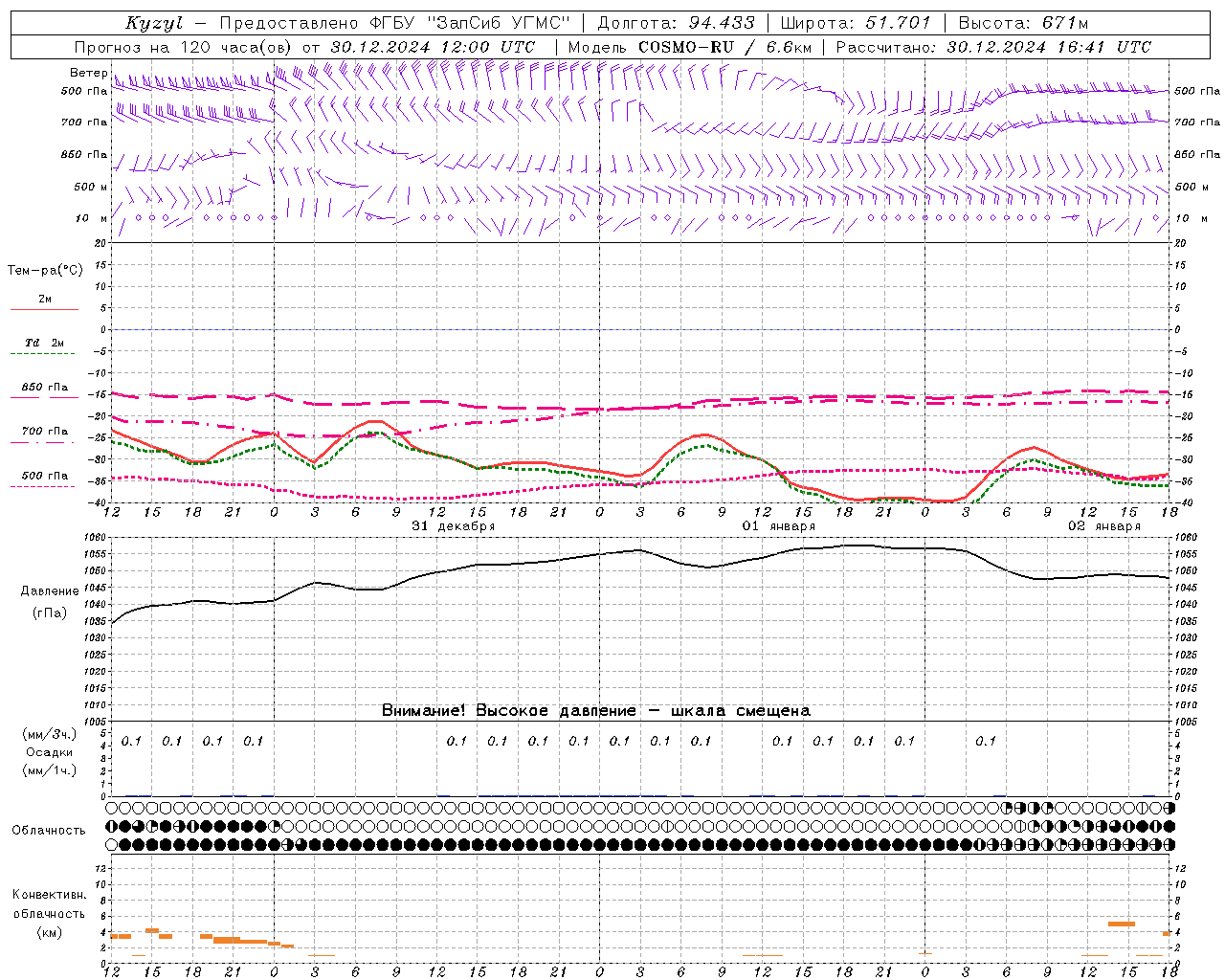The width and height of the screenshot is (1225, 980).
Task: Click the "31 декабря" date label
Action: [x=453, y=526]
